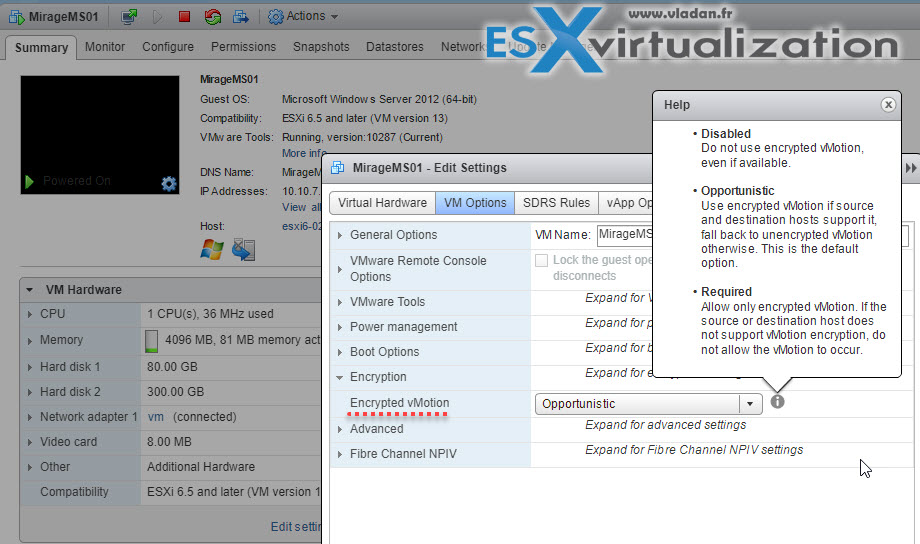This screenshot has height=544, width=920.
Task: Click the VMware Tools status icon beside Windows logo
Action: pyautogui.click(x=243, y=249)
